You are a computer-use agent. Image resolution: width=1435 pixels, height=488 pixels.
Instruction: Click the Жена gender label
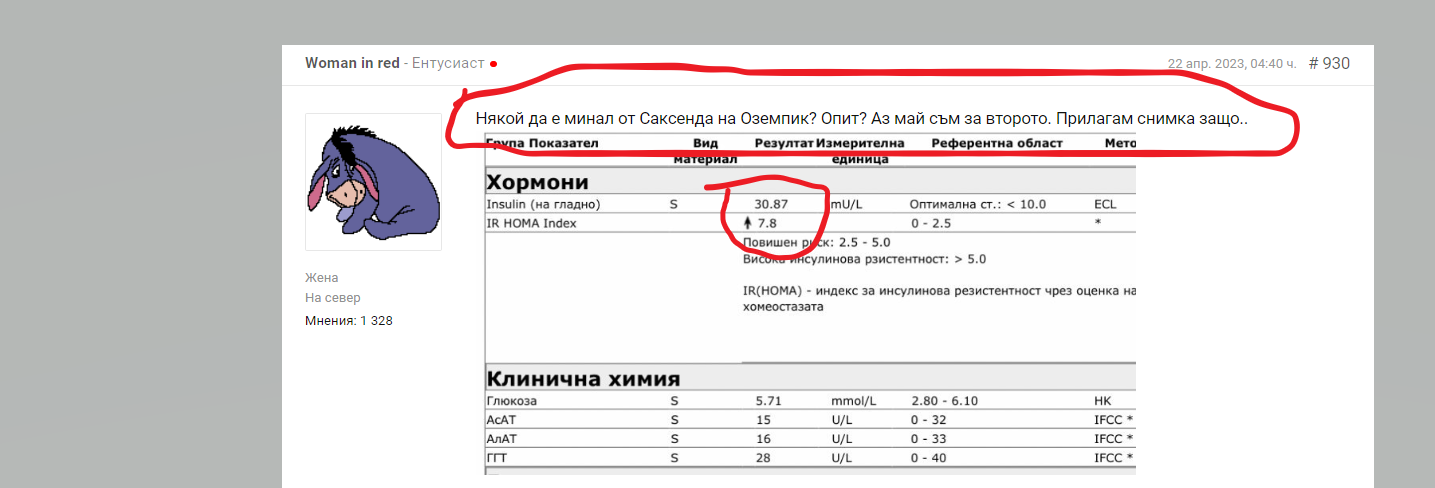[x=322, y=278]
